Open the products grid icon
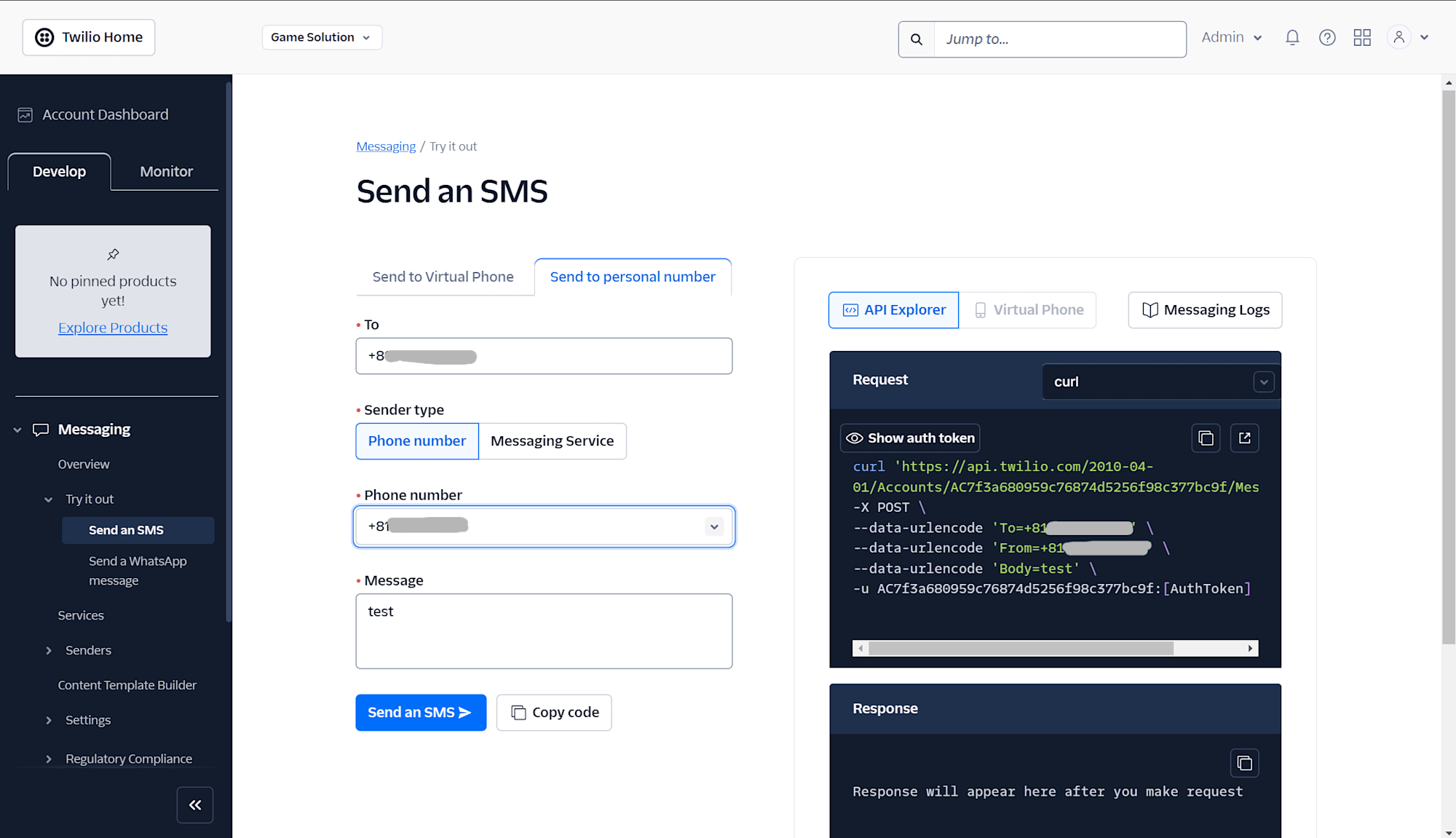 tap(1362, 37)
